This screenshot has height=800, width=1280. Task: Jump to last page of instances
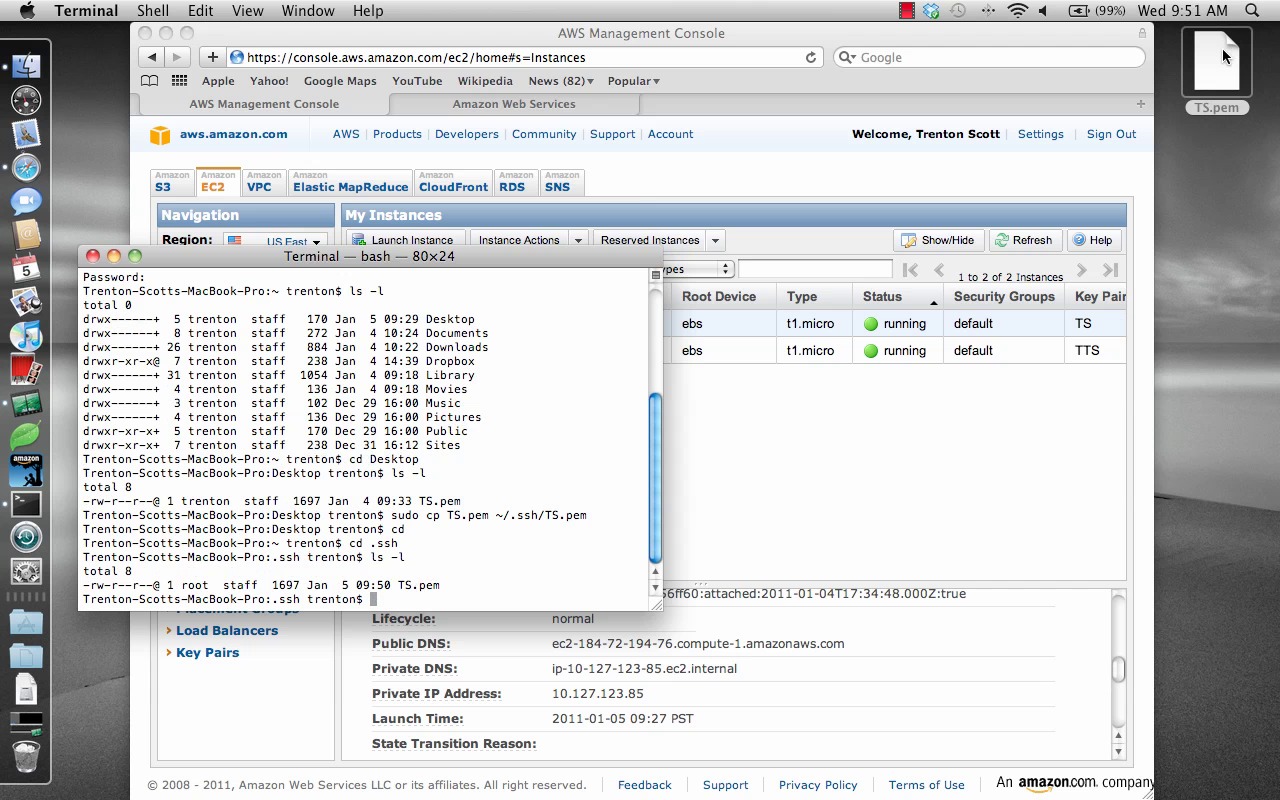(x=1110, y=270)
